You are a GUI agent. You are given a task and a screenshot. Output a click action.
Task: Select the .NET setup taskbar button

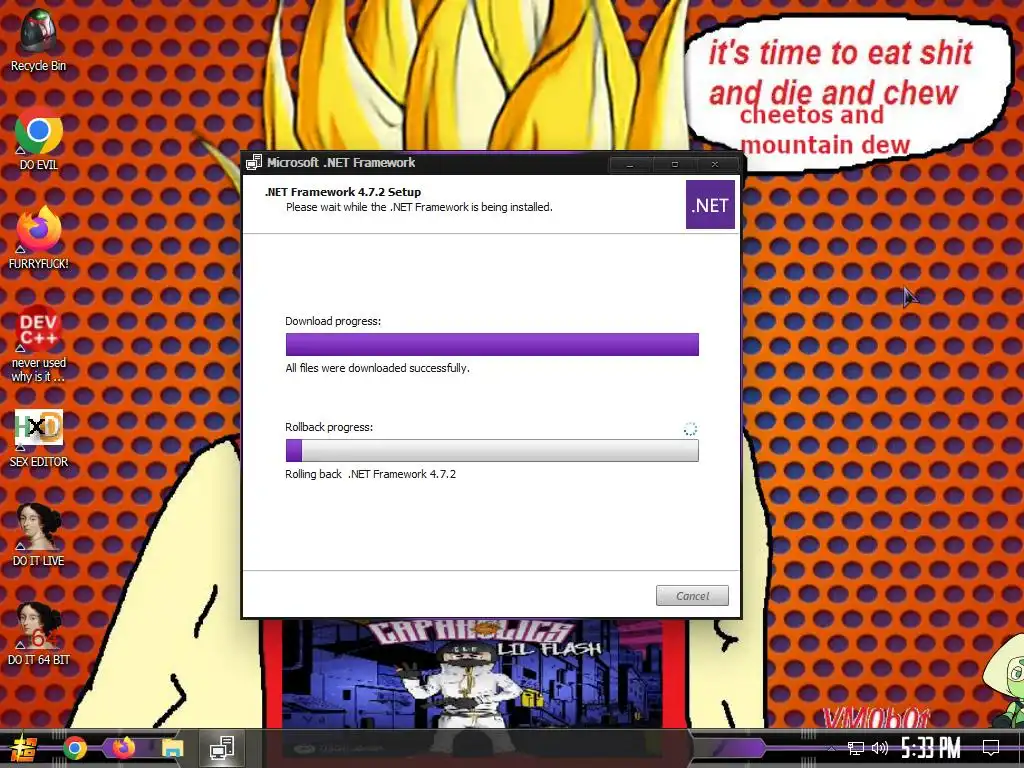point(222,748)
